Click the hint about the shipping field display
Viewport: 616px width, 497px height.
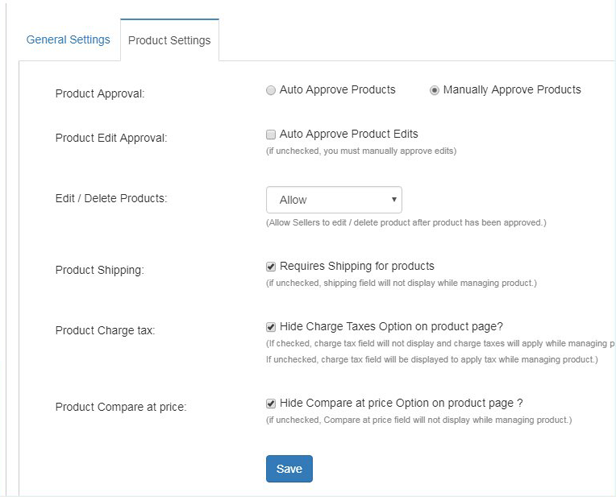point(400,283)
